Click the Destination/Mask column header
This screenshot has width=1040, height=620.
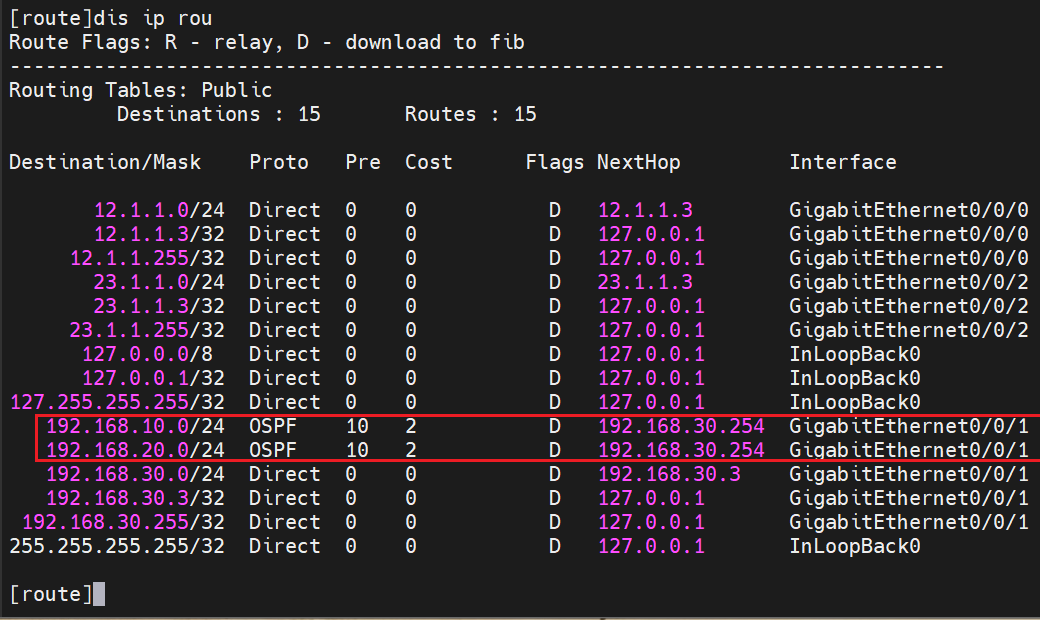coord(105,162)
